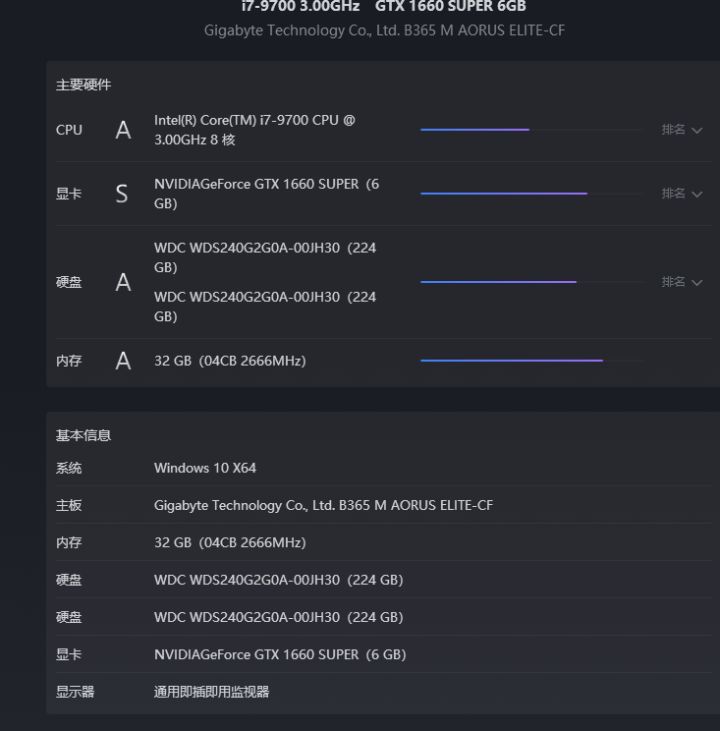This screenshot has height=731, width=720.
Task: Click the 显卡 grade letter S
Action: click(x=122, y=193)
